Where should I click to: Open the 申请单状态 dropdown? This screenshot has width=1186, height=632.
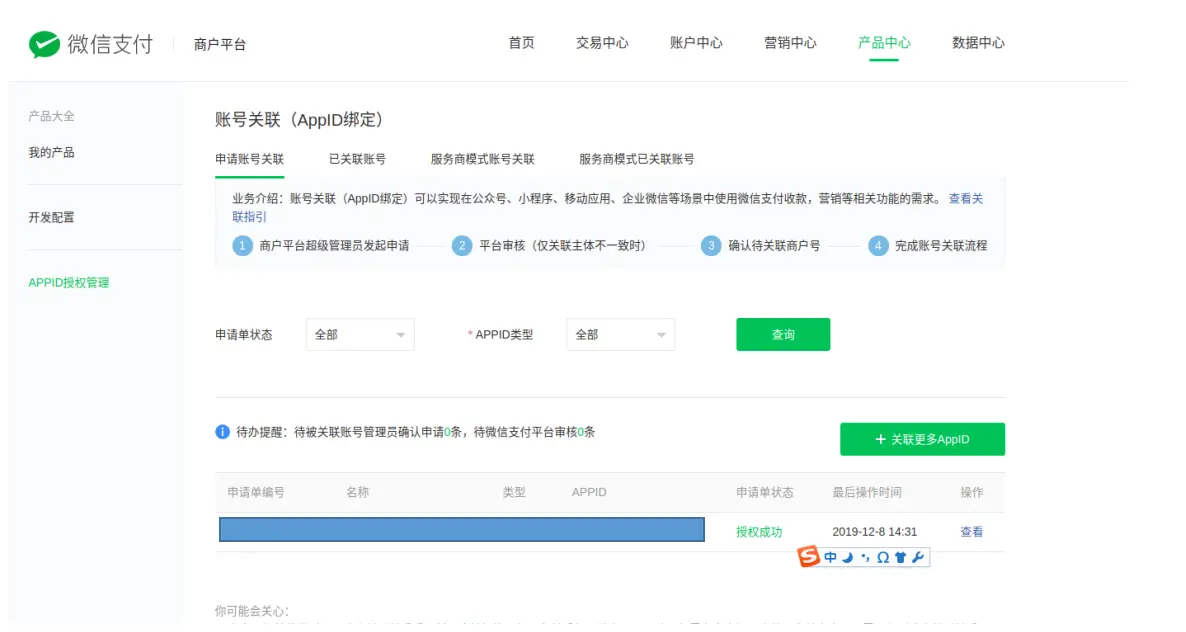[x=360, y=334]
